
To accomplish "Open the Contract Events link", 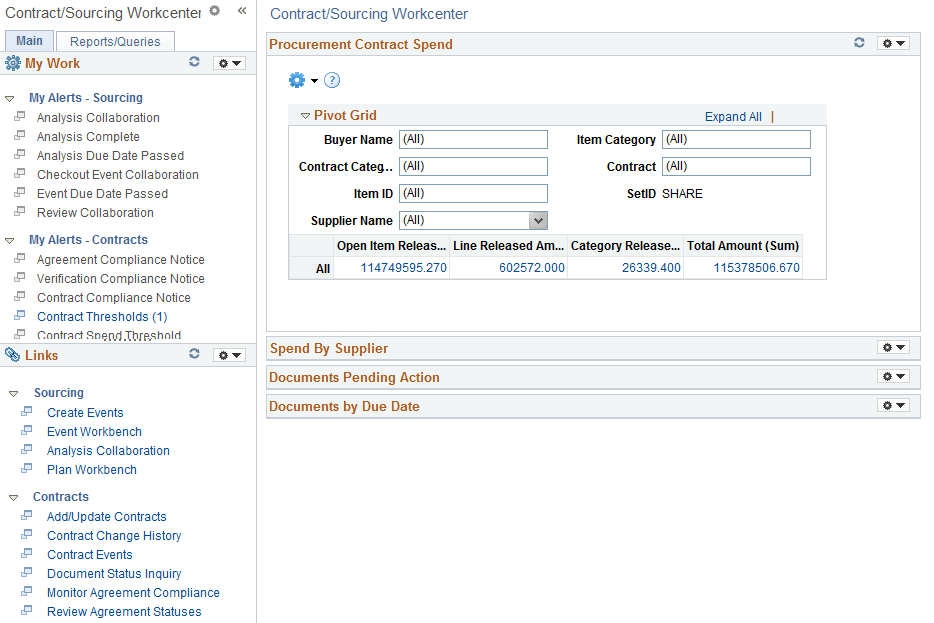I will tap(89, 555).
